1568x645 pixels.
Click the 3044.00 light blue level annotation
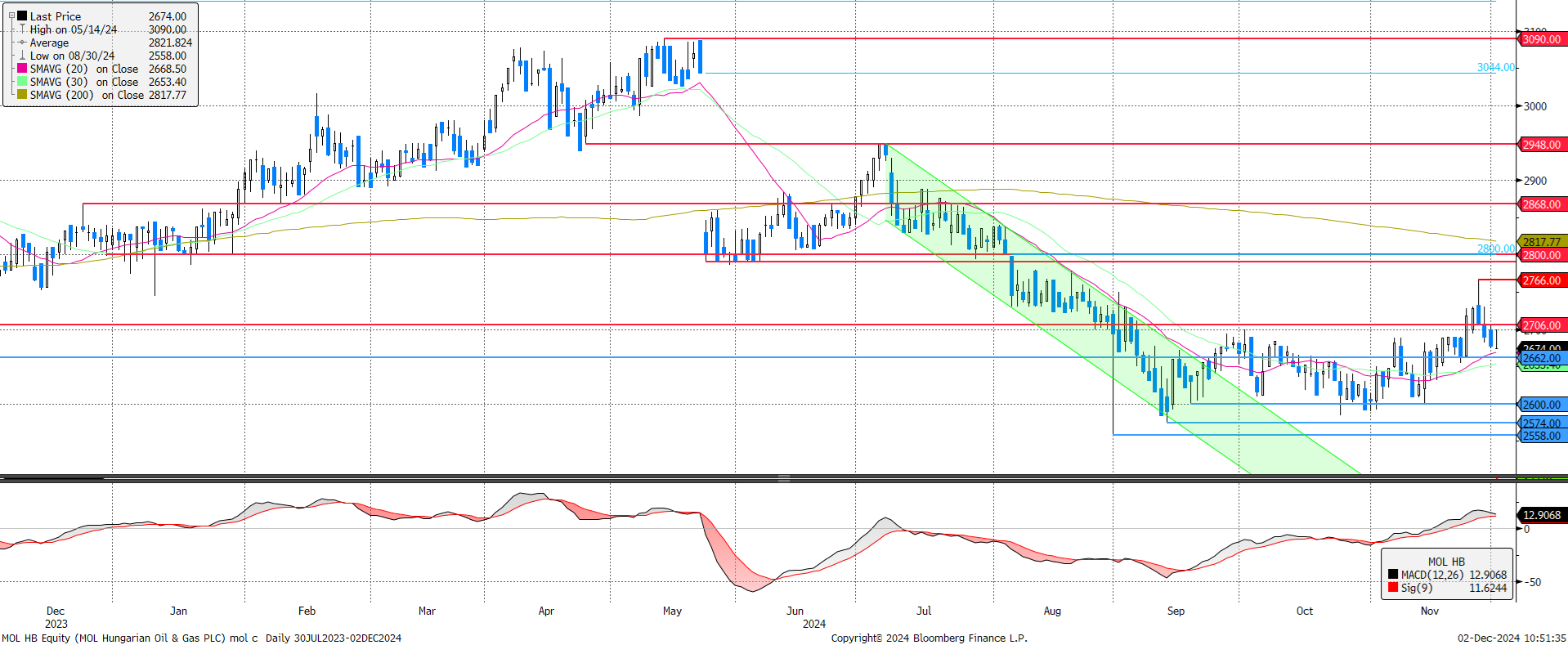[1496, 67]
